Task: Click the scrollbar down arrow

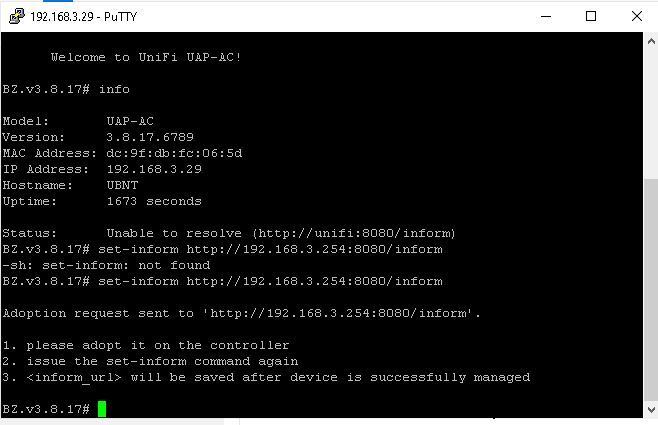Action: click(651, 409)
